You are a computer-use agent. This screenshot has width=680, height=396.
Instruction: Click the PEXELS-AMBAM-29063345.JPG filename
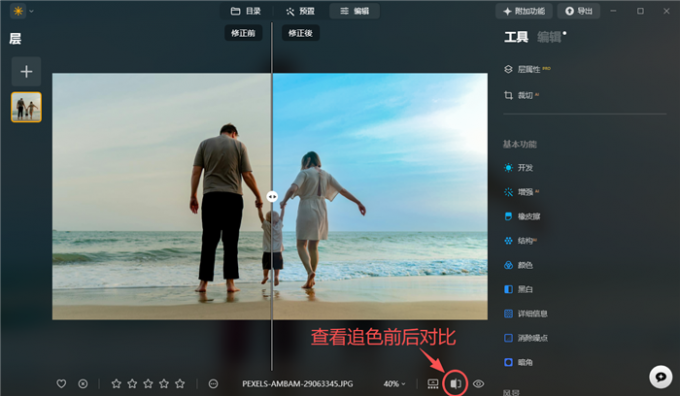pos(298,384)
